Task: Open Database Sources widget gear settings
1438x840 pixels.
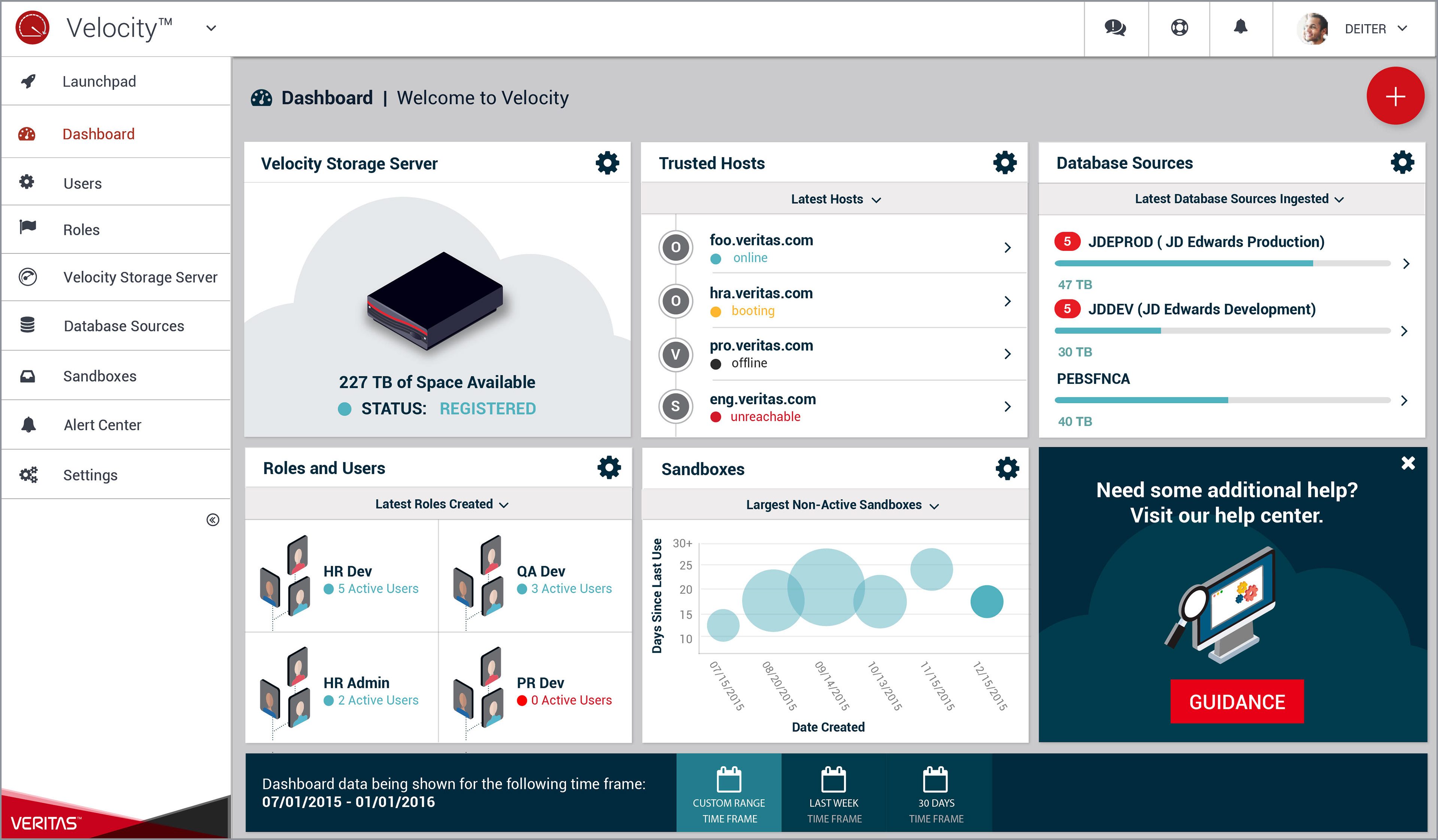Action: (1402, 163)
